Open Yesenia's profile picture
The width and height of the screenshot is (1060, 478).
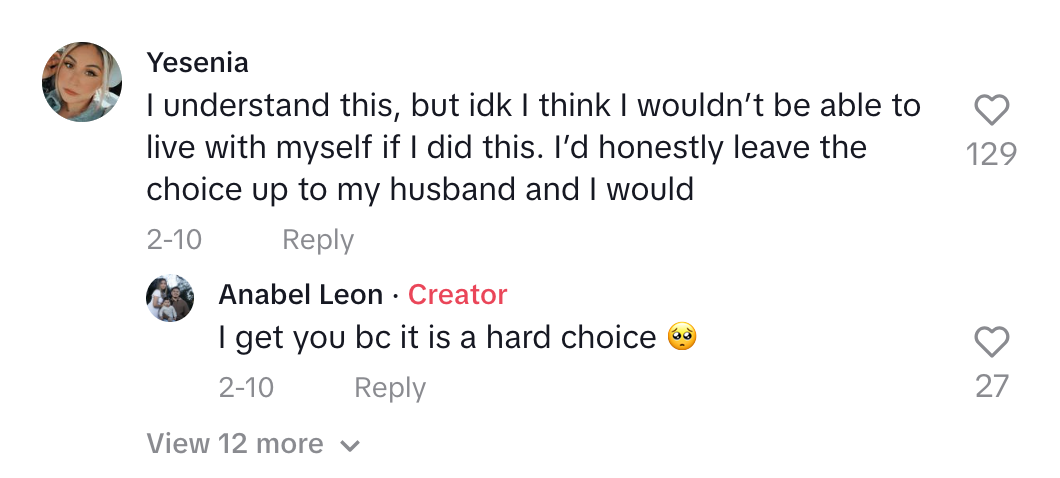[x=82, y=82]
